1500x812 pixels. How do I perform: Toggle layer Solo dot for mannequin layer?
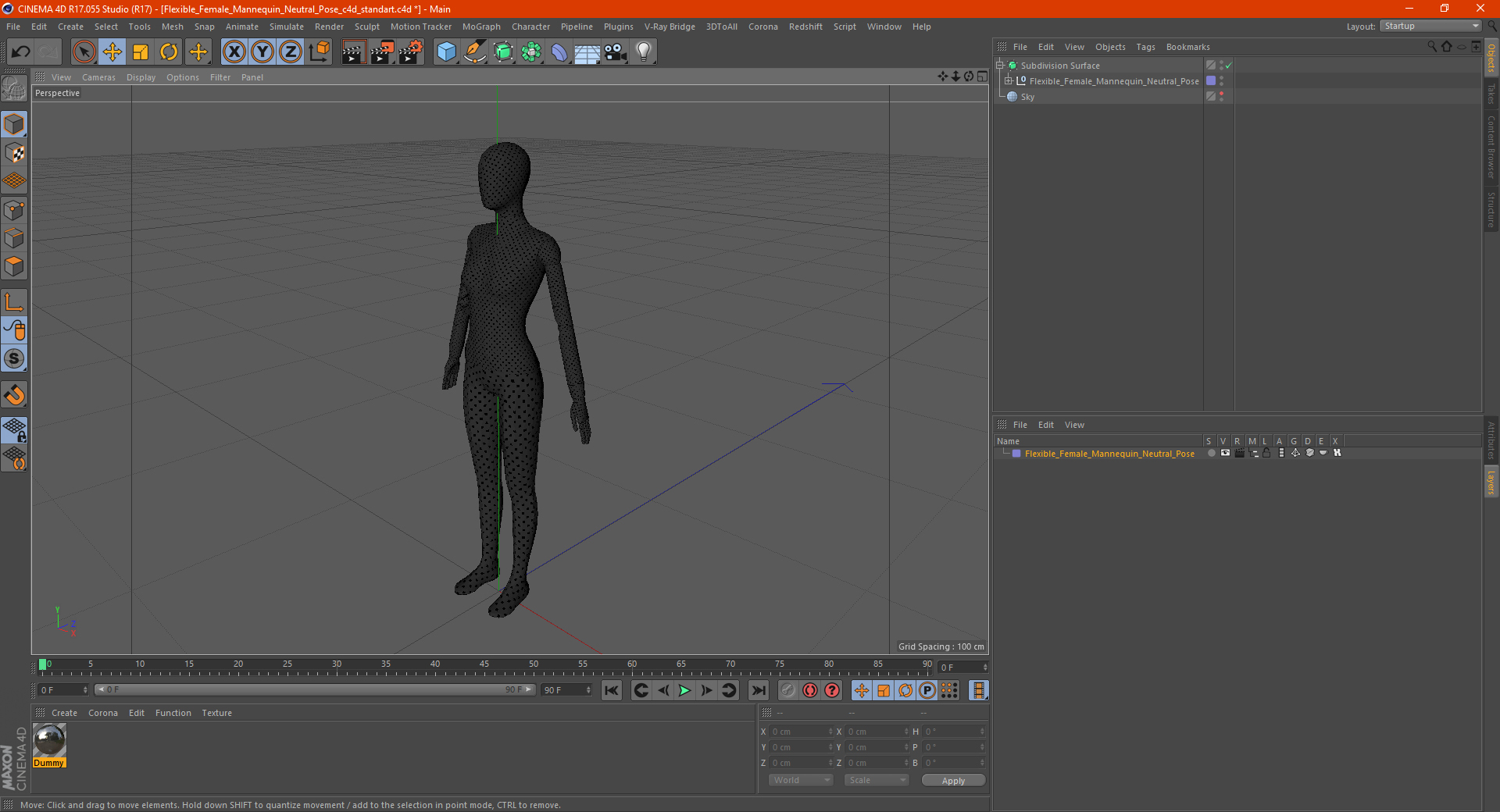1211,453
